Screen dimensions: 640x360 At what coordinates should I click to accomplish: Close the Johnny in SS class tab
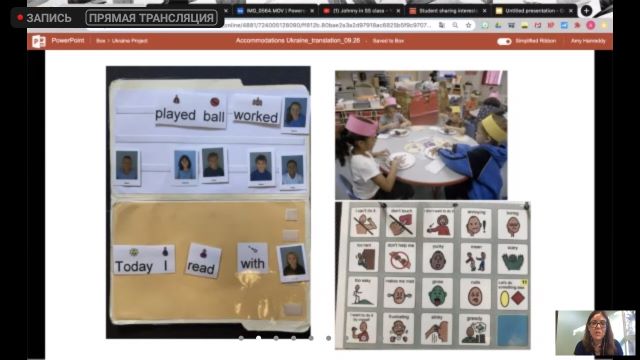click(x=398, y=11)
